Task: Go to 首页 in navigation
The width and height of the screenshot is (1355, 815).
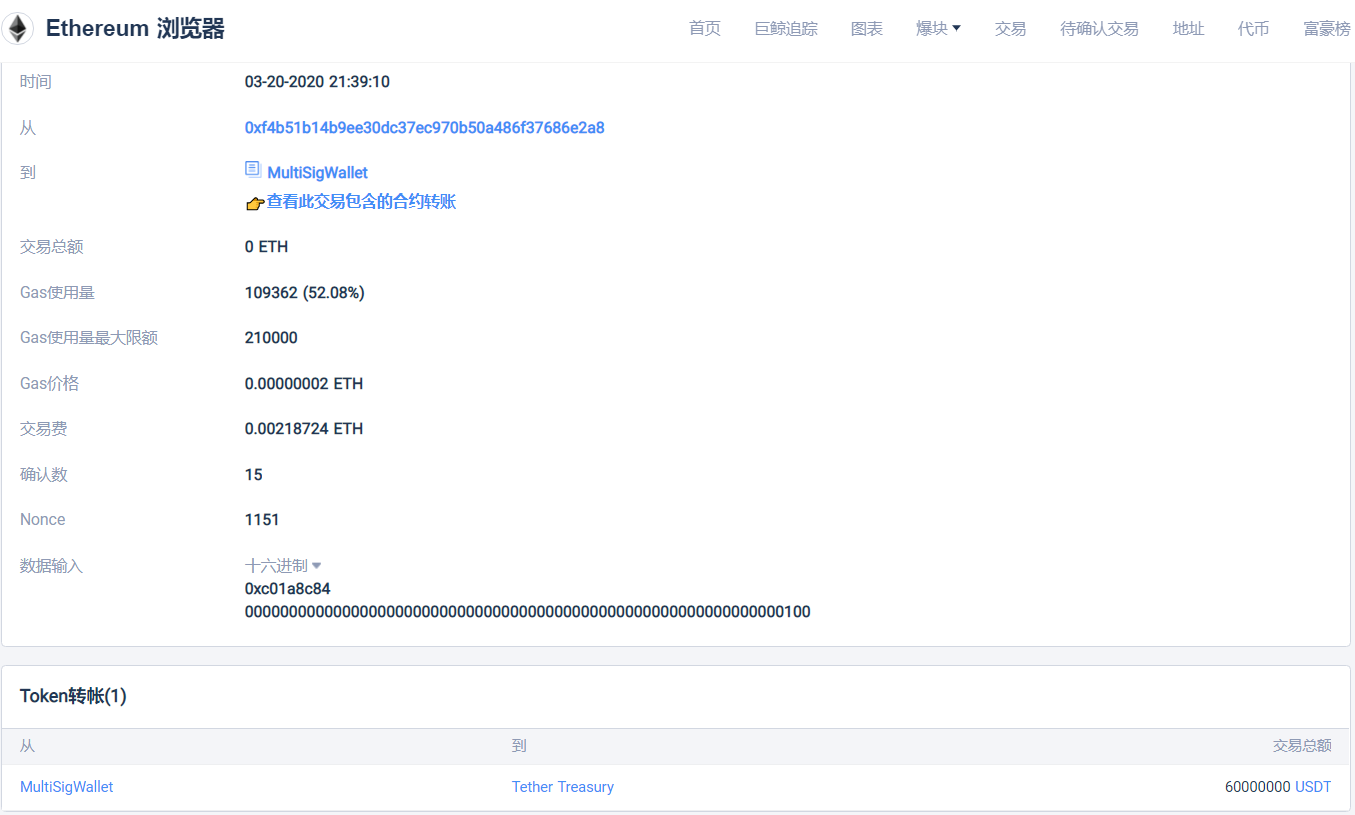Action: tap(705, 28)
